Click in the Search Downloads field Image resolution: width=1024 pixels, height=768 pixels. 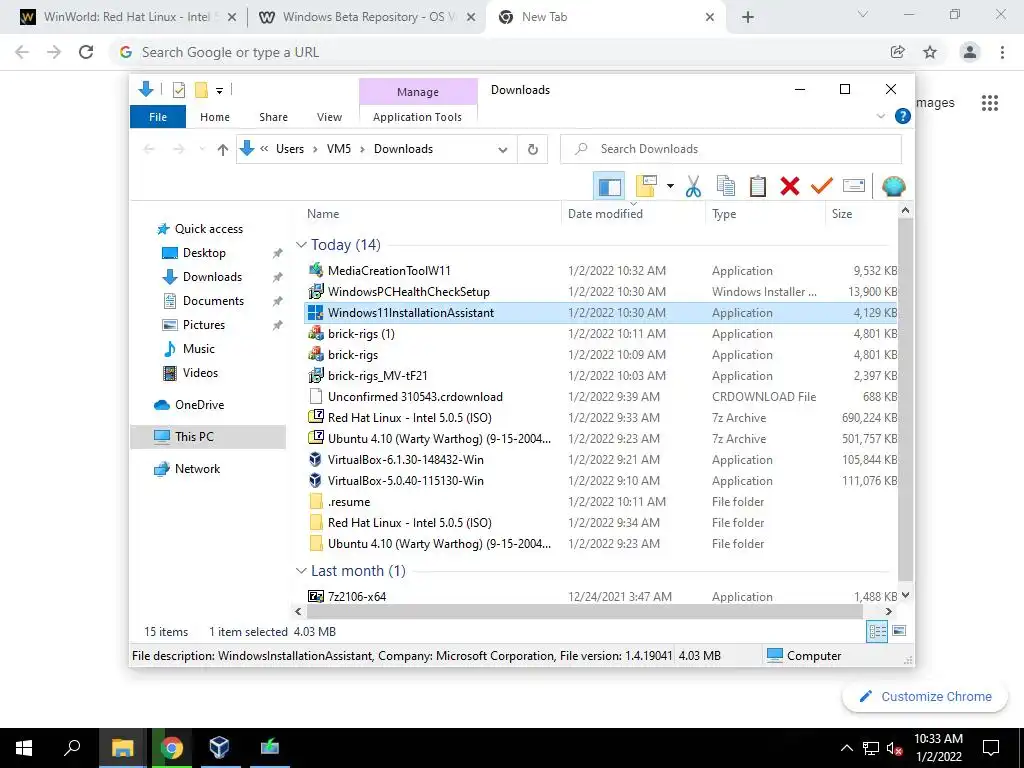coord(731,149)
